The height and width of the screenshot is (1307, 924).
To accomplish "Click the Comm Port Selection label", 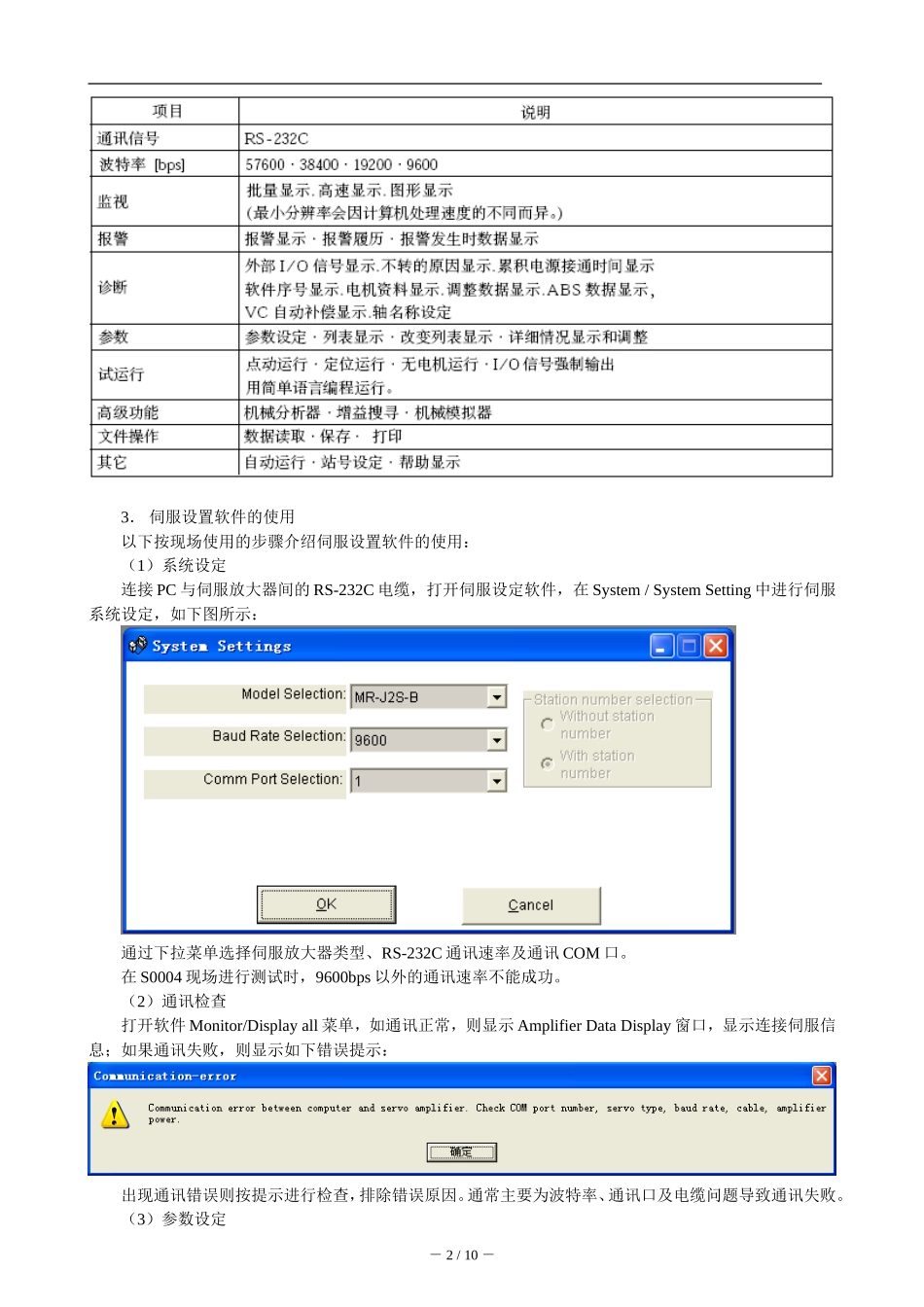I will pos(273,779).
